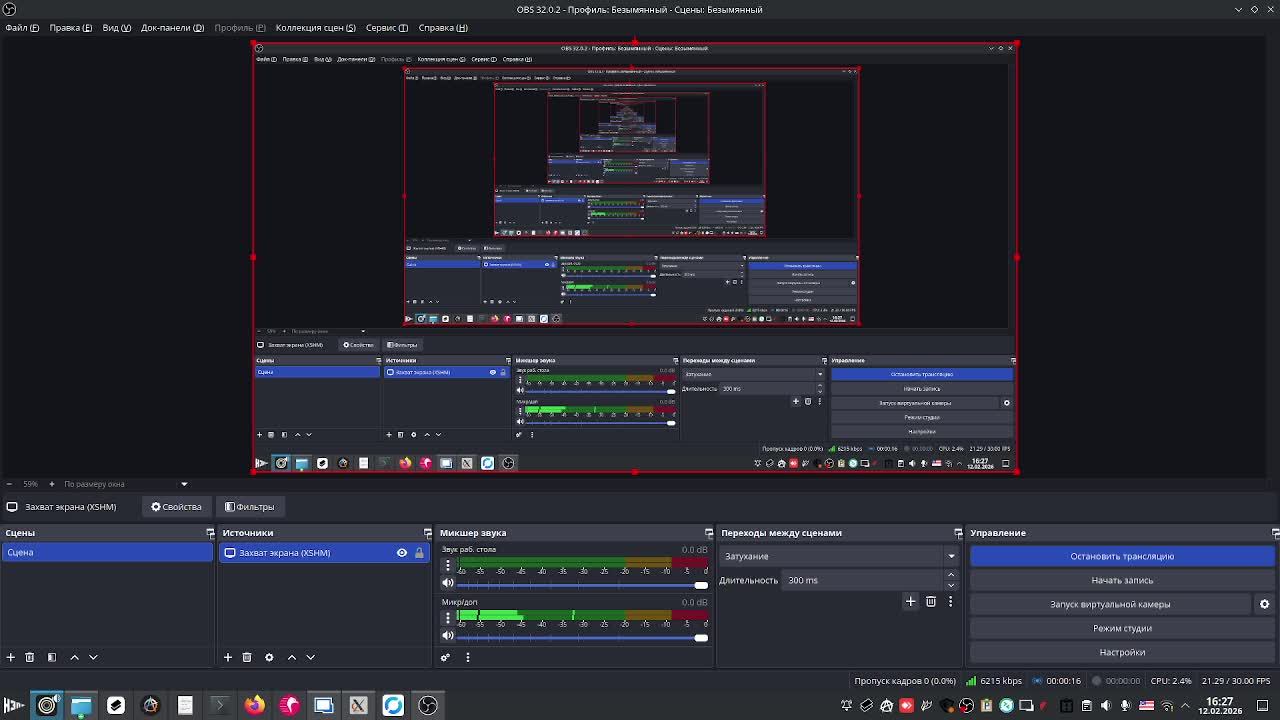1280x720 pixels.
Task: Toggle visibility of Захват экрана (XSHM) source
Action: [402, 553]
